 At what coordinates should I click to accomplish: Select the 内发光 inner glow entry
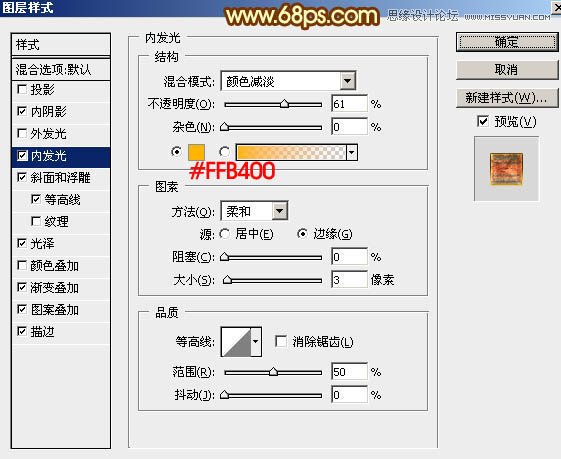tap(61, 156)
